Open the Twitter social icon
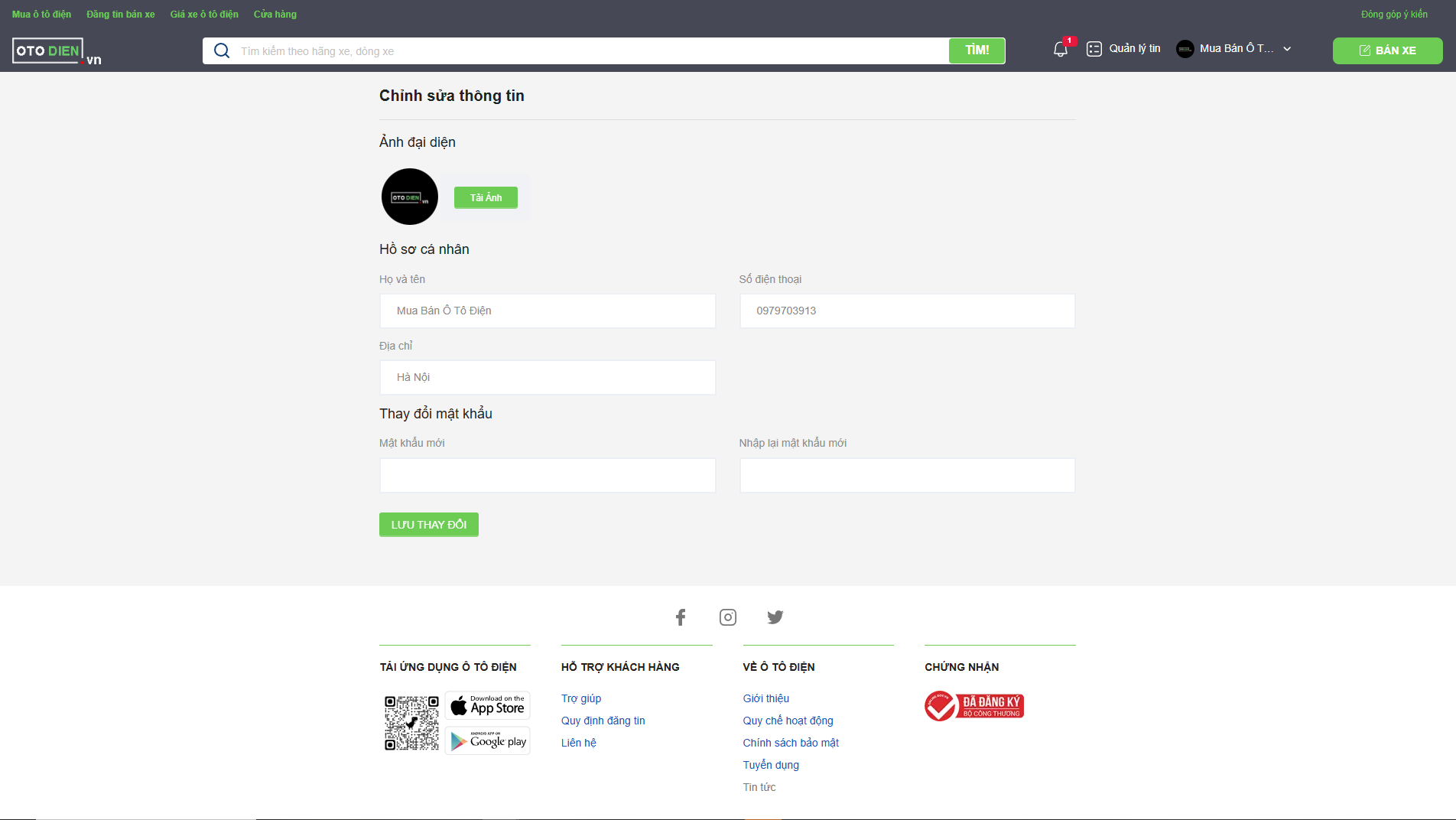The height and width of the screenshot is (820, 1456). click(775, 617)
